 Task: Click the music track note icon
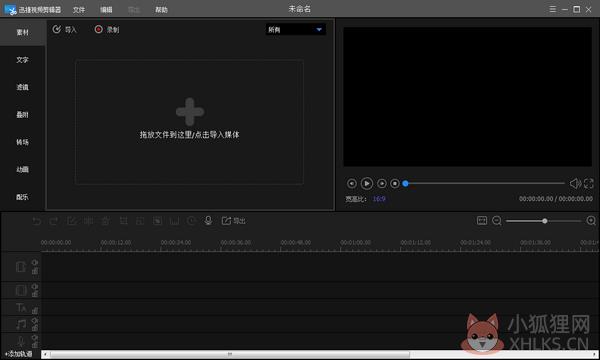[x=21, y=324]
